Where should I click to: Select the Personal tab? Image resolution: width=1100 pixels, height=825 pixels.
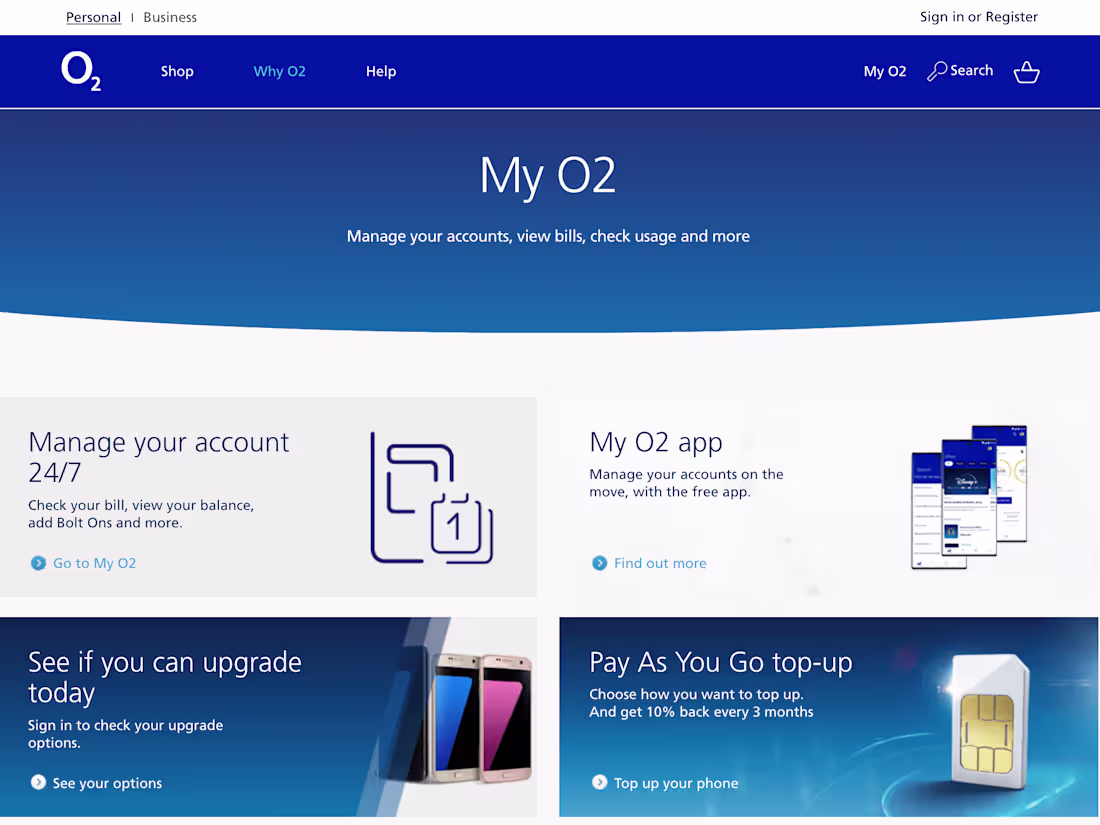(x=93, y=17)
